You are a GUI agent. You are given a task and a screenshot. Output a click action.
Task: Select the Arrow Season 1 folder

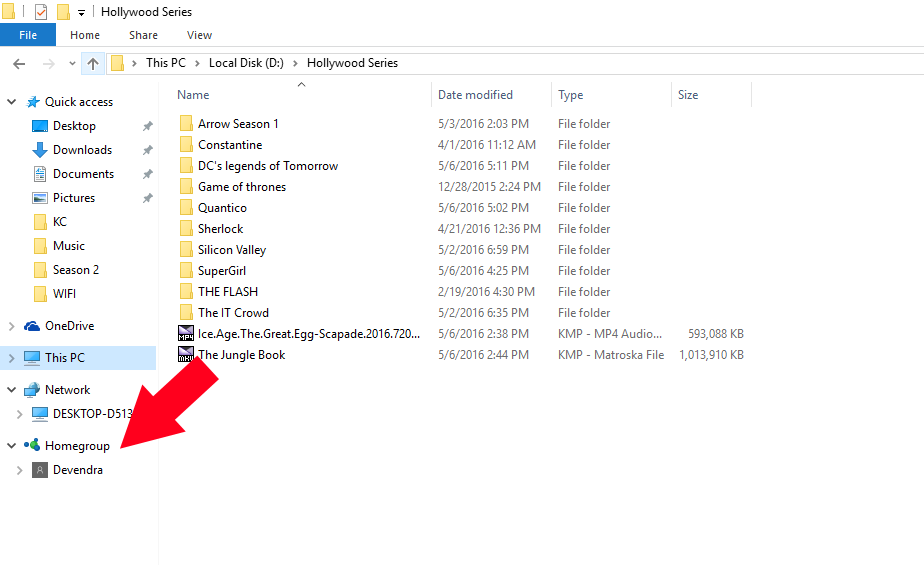point(237,124)
